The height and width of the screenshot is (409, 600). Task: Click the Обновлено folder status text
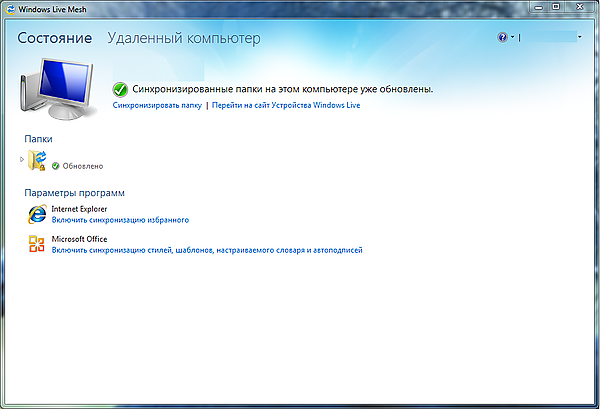[x=83, y=166]
